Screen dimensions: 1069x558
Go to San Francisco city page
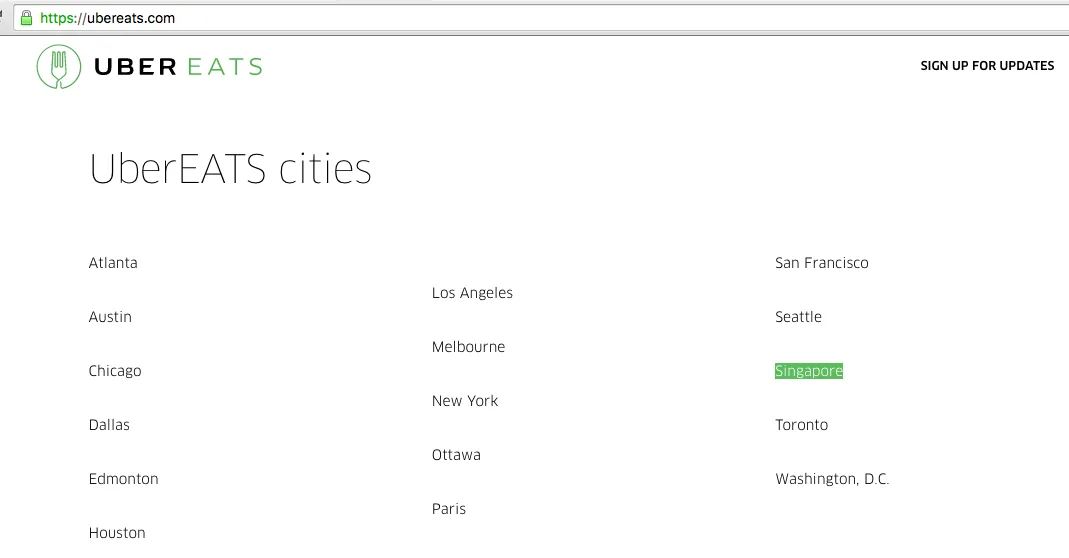pyautogui.click(x=821, y=263)
